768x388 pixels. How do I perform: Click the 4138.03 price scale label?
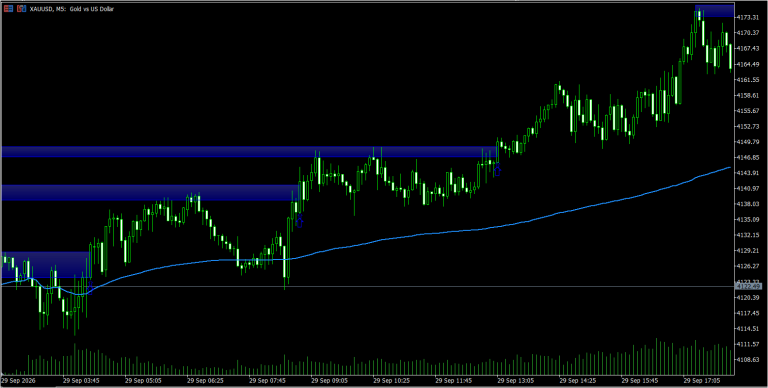748,204
